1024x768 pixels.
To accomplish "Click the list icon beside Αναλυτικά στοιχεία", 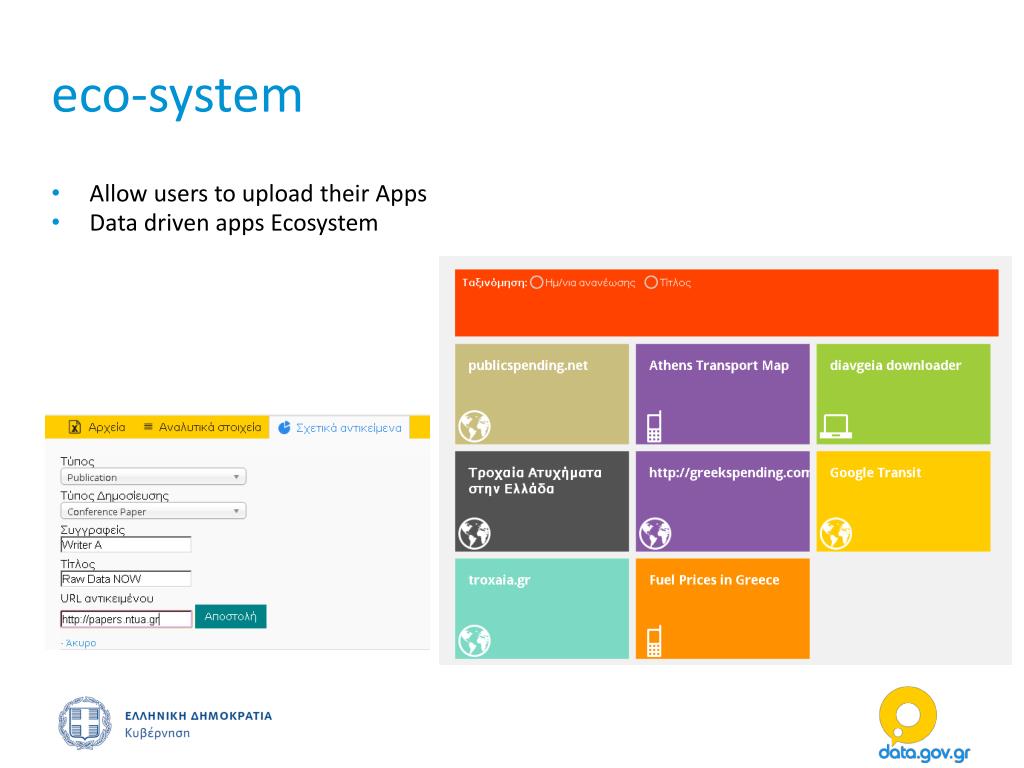I will pyautogui.click(x=148, y=426).
